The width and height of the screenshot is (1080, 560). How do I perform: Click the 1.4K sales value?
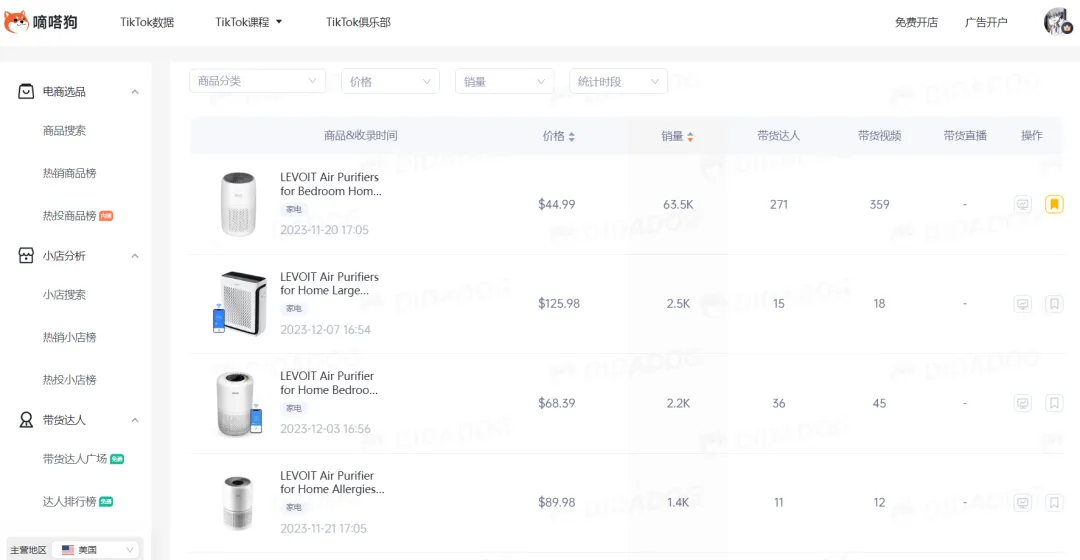coord(678,503)
